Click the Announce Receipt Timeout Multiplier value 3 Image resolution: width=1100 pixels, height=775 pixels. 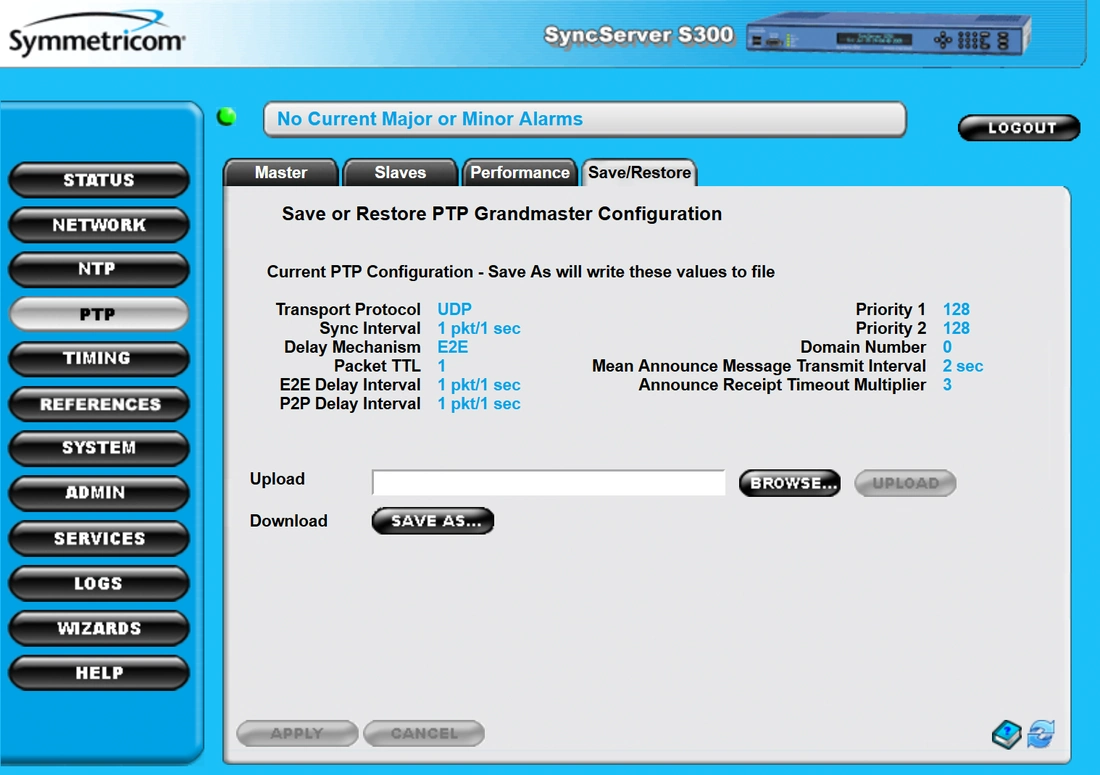[x=947, y=385]
